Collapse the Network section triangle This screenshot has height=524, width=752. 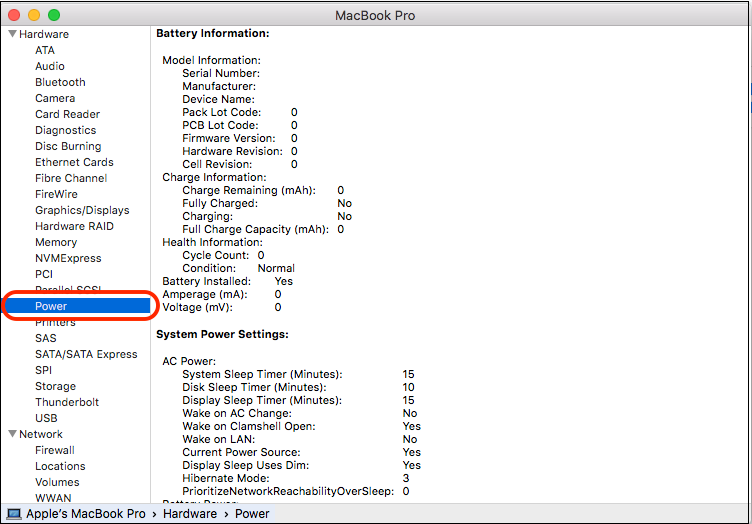click(x=12, y=433)
